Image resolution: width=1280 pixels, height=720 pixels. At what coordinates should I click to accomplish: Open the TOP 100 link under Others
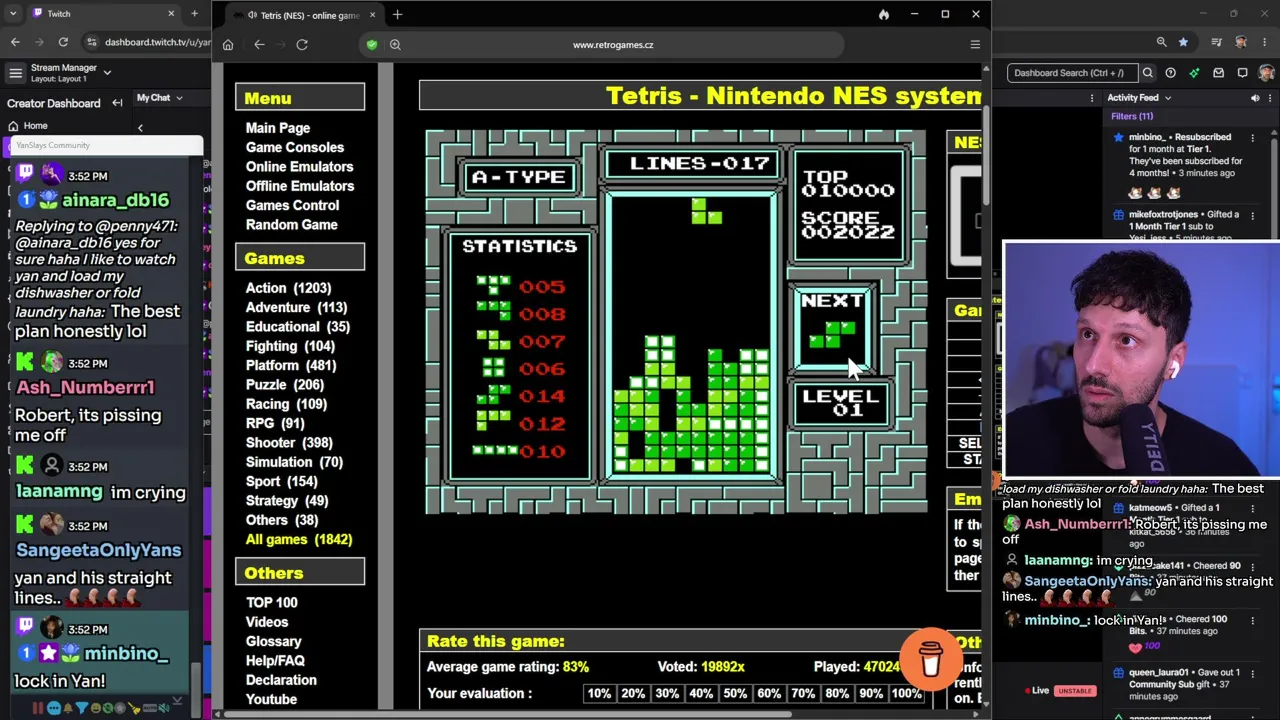coord(272,603)
